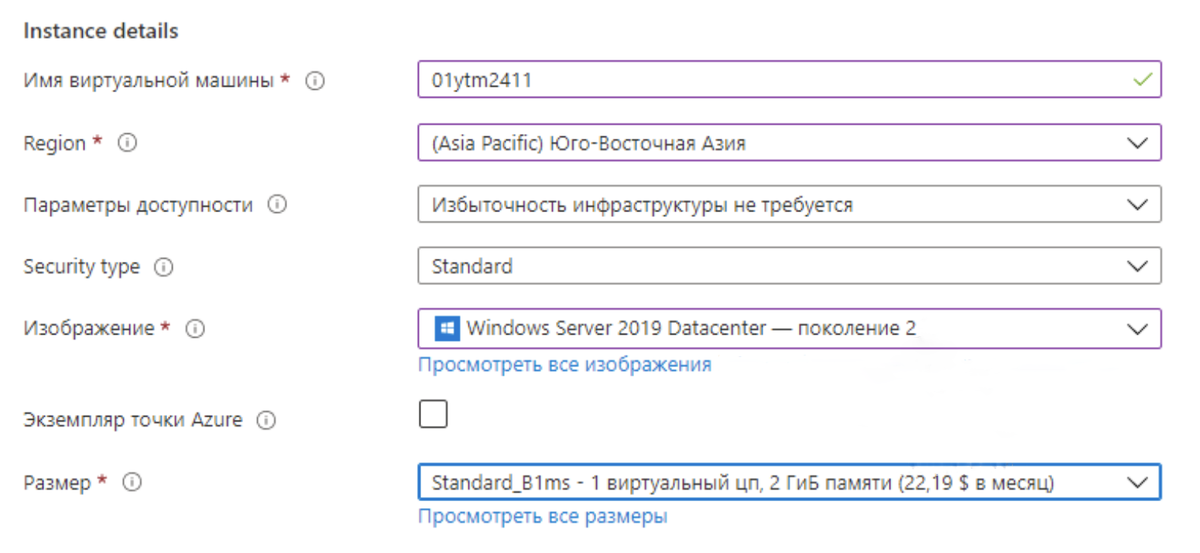The height and width of the screenshot is (553, 1200).
Task: Show info for Параметры доступности
Action: [278, 205]
